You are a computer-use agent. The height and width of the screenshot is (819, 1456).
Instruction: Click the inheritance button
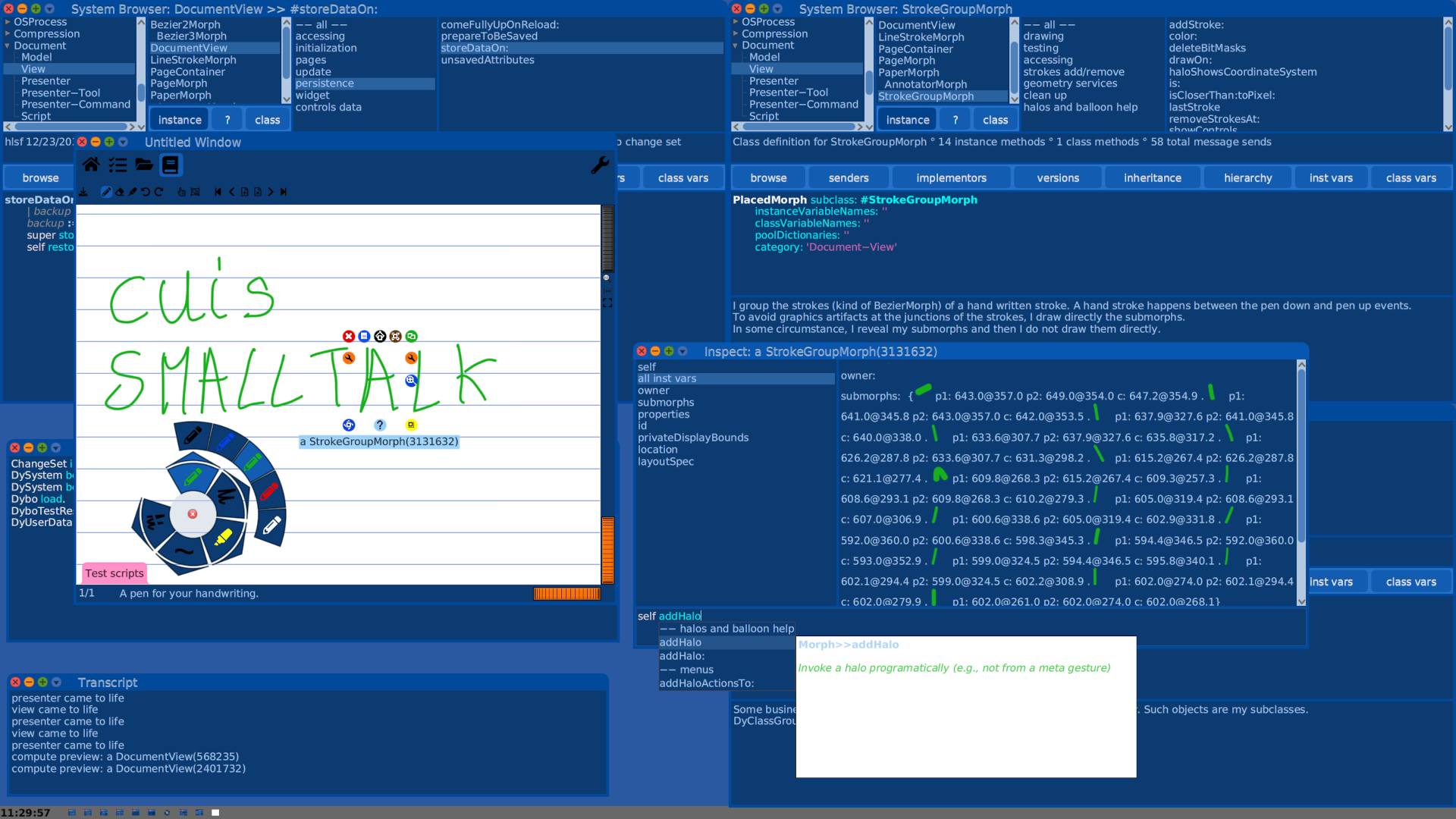[1152, 177]
